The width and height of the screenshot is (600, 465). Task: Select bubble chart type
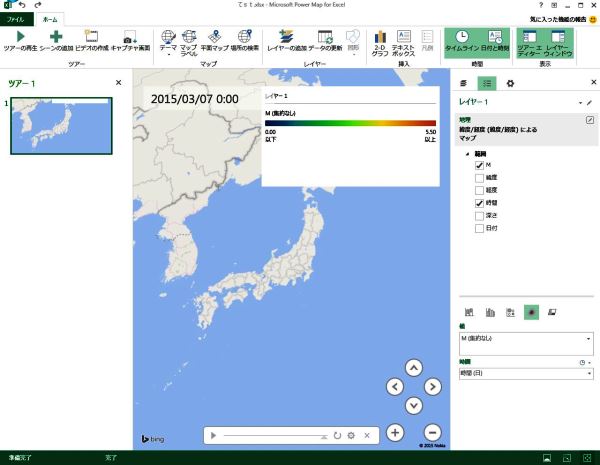click(510, 312)
